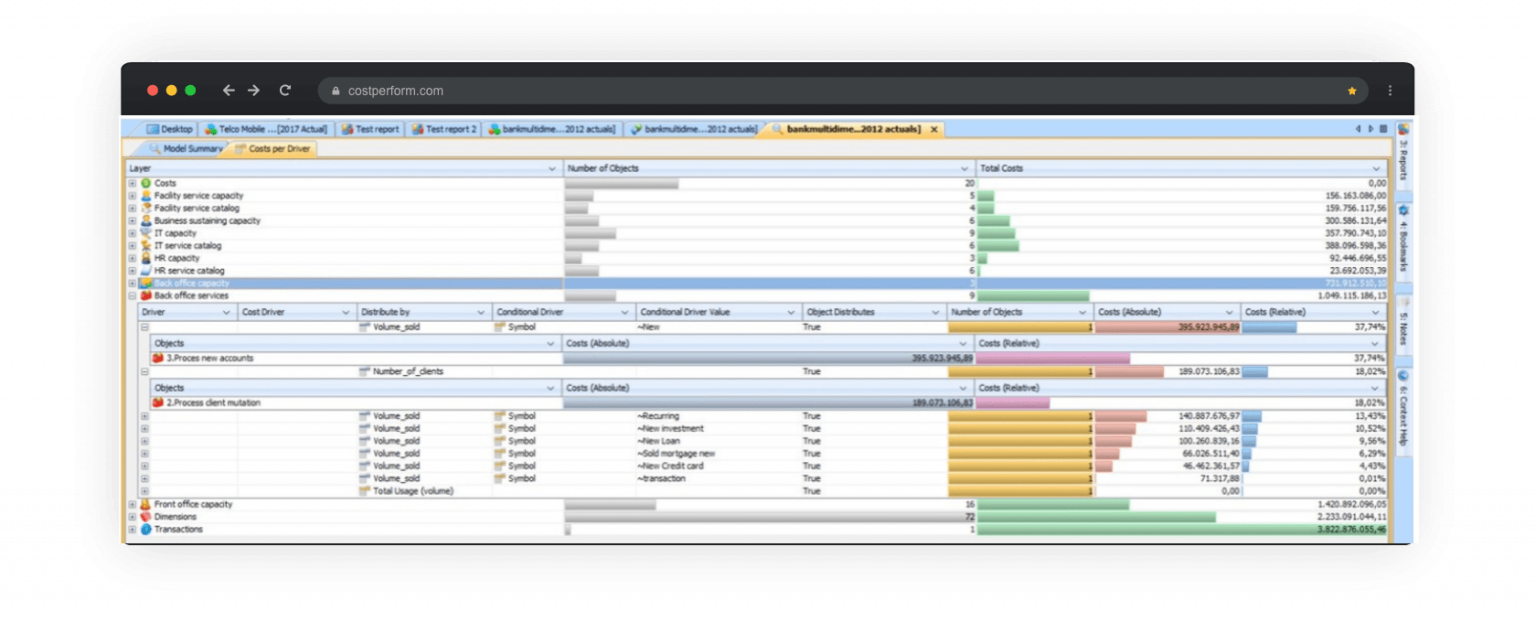The width and height of the screenshot is (1536, 622).
Task: Go back using the browser back arrow
Action: click(x=227, y=90)
